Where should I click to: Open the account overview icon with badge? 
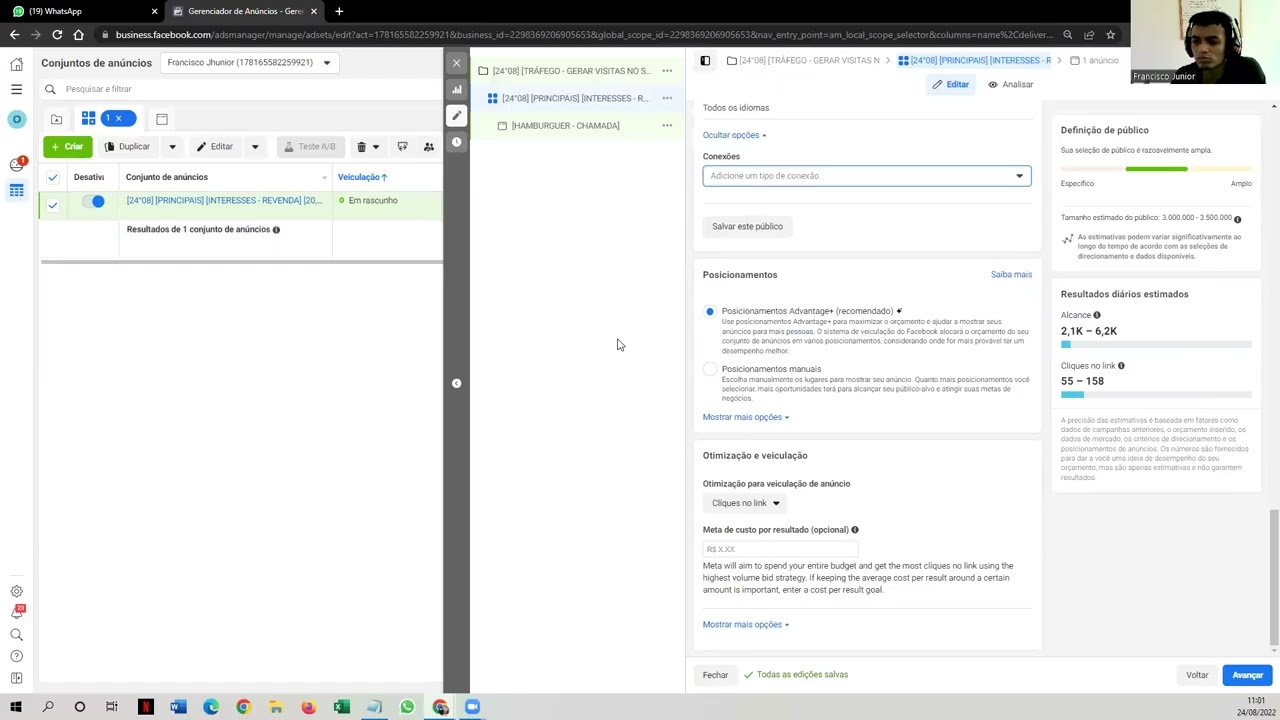point(16,164)
